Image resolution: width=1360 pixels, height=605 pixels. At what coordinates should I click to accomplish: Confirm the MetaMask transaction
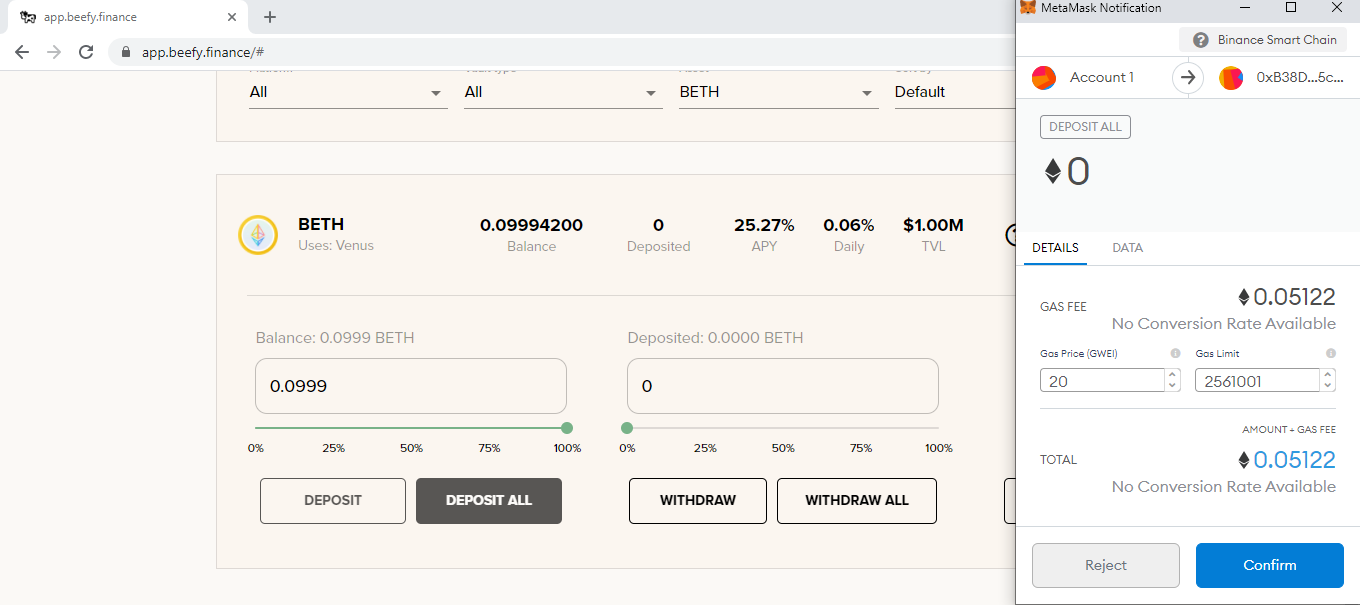pyautogui.click(x=1270, y=565)
